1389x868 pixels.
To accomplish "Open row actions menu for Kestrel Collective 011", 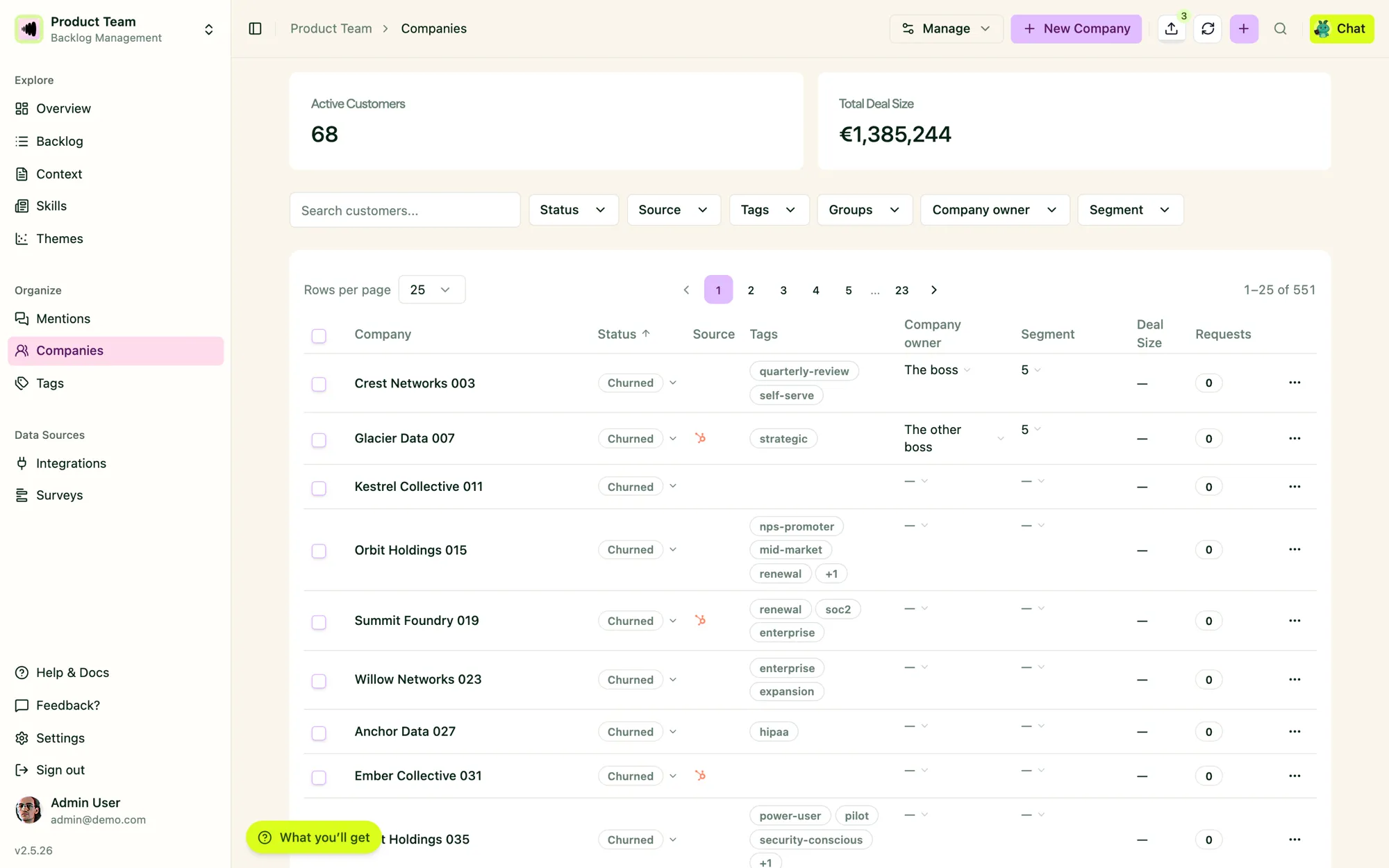I will tap(1295, 487).
